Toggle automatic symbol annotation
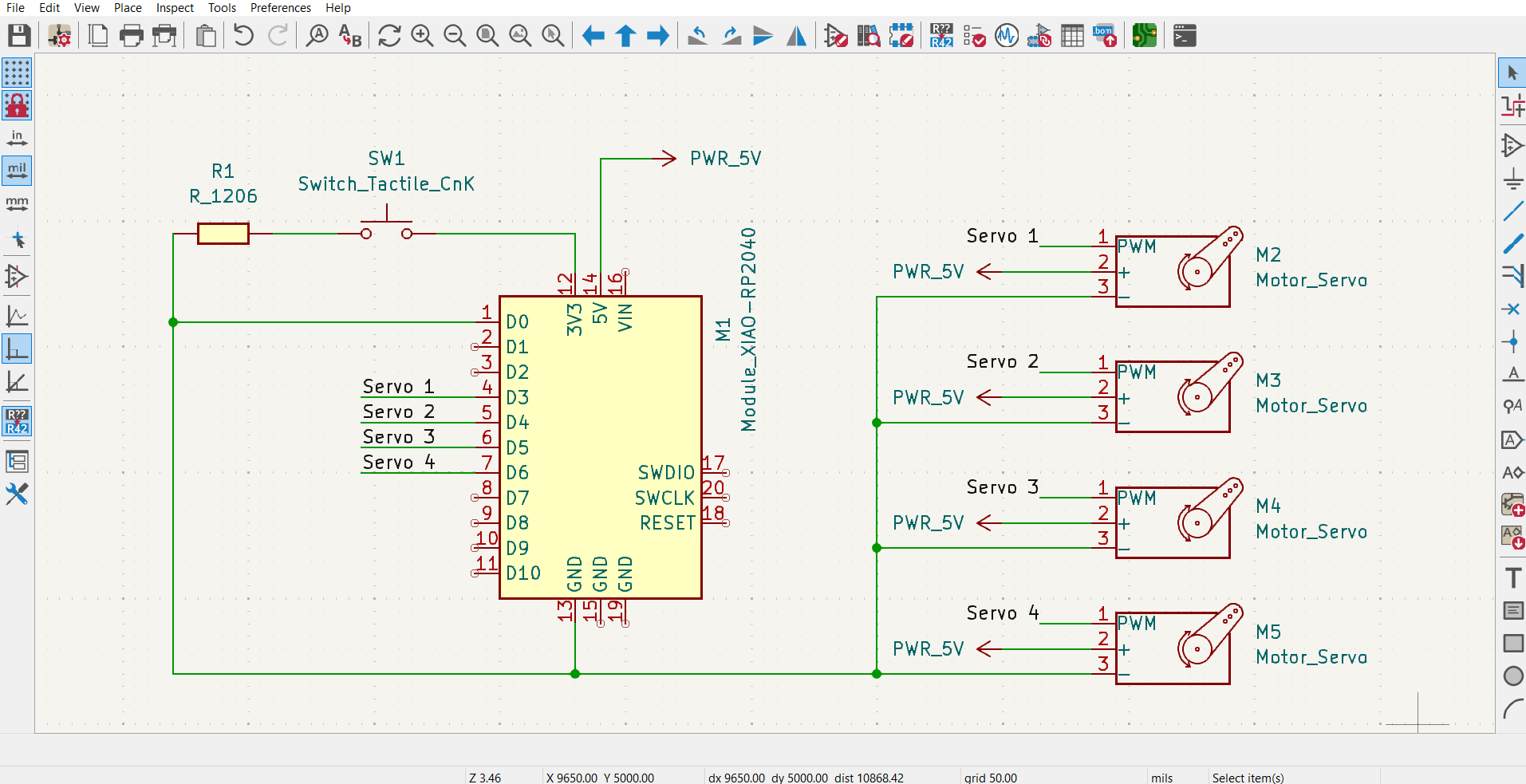 [x=17, y=421]
